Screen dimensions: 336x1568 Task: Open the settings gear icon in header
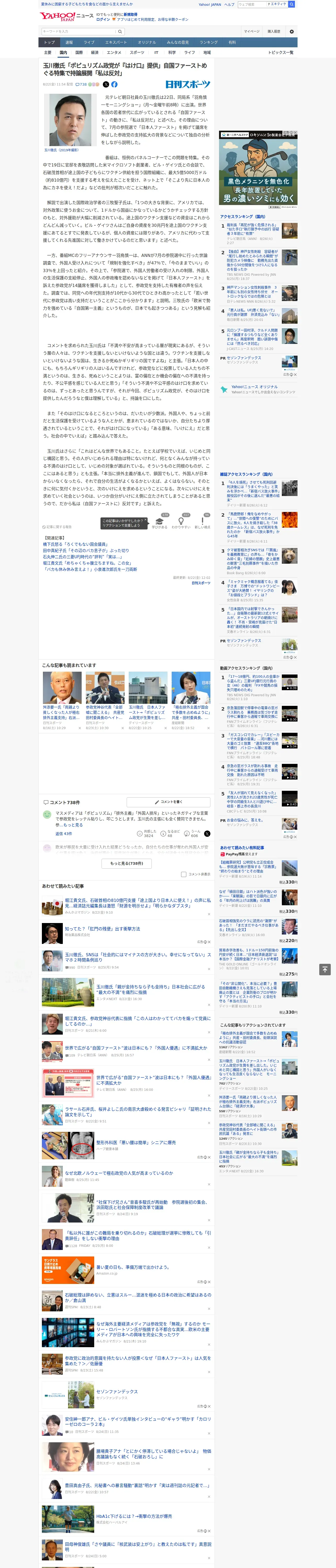(292, 32)
